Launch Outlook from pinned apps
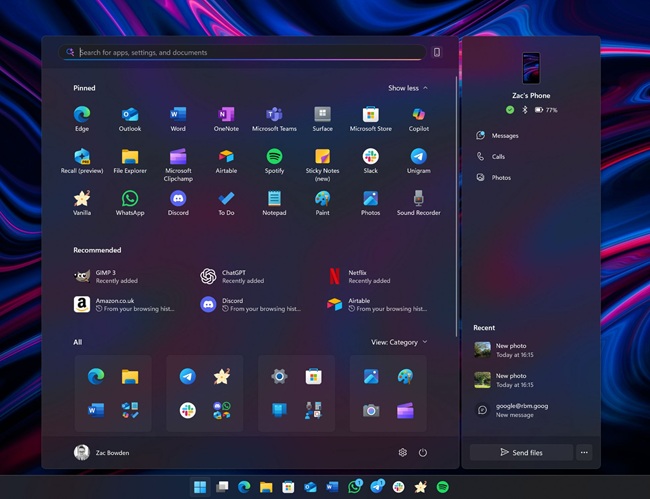 tap(130, 119)
